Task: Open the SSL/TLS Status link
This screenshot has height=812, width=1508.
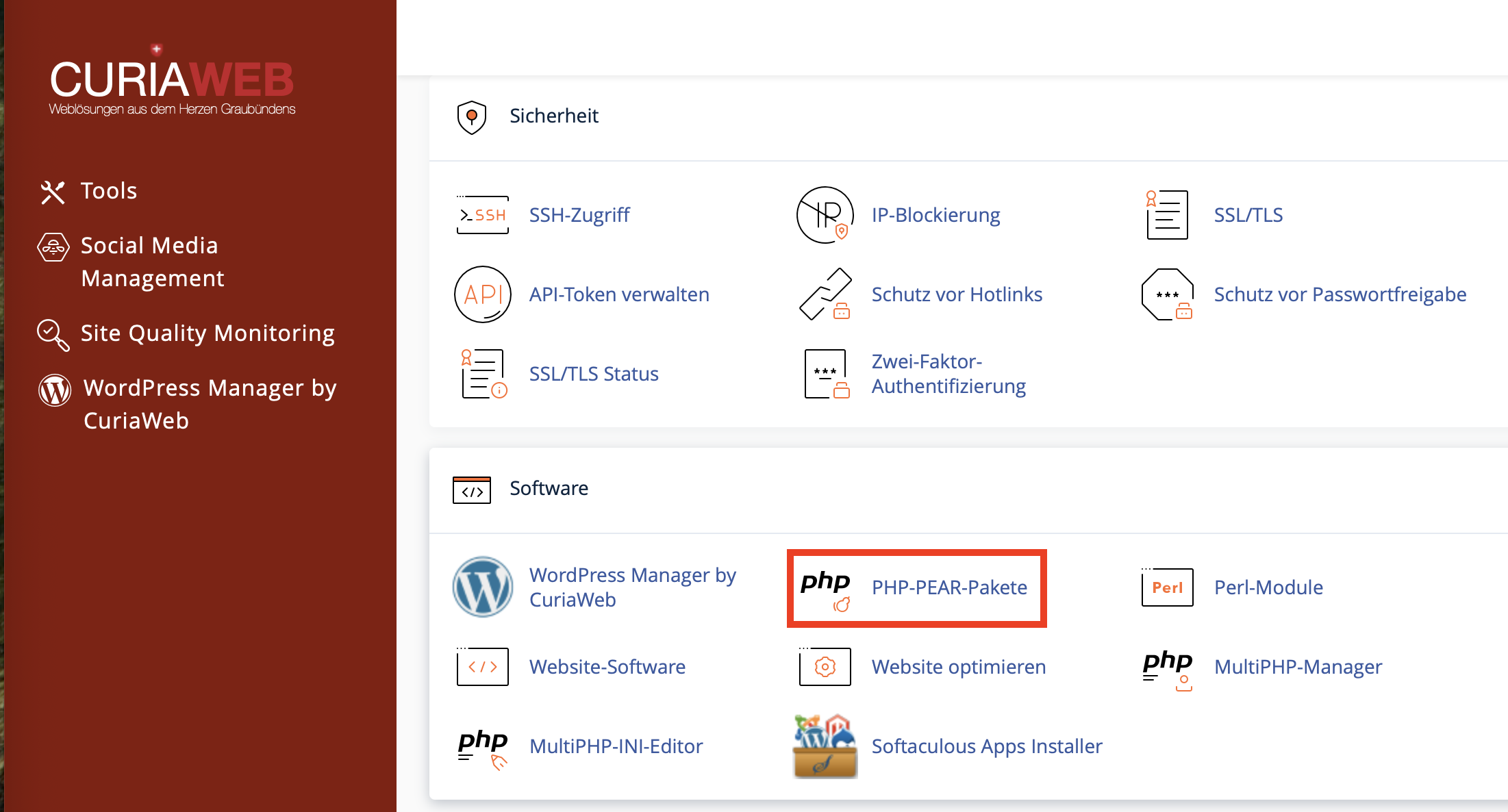Action: tap(594, 374)
